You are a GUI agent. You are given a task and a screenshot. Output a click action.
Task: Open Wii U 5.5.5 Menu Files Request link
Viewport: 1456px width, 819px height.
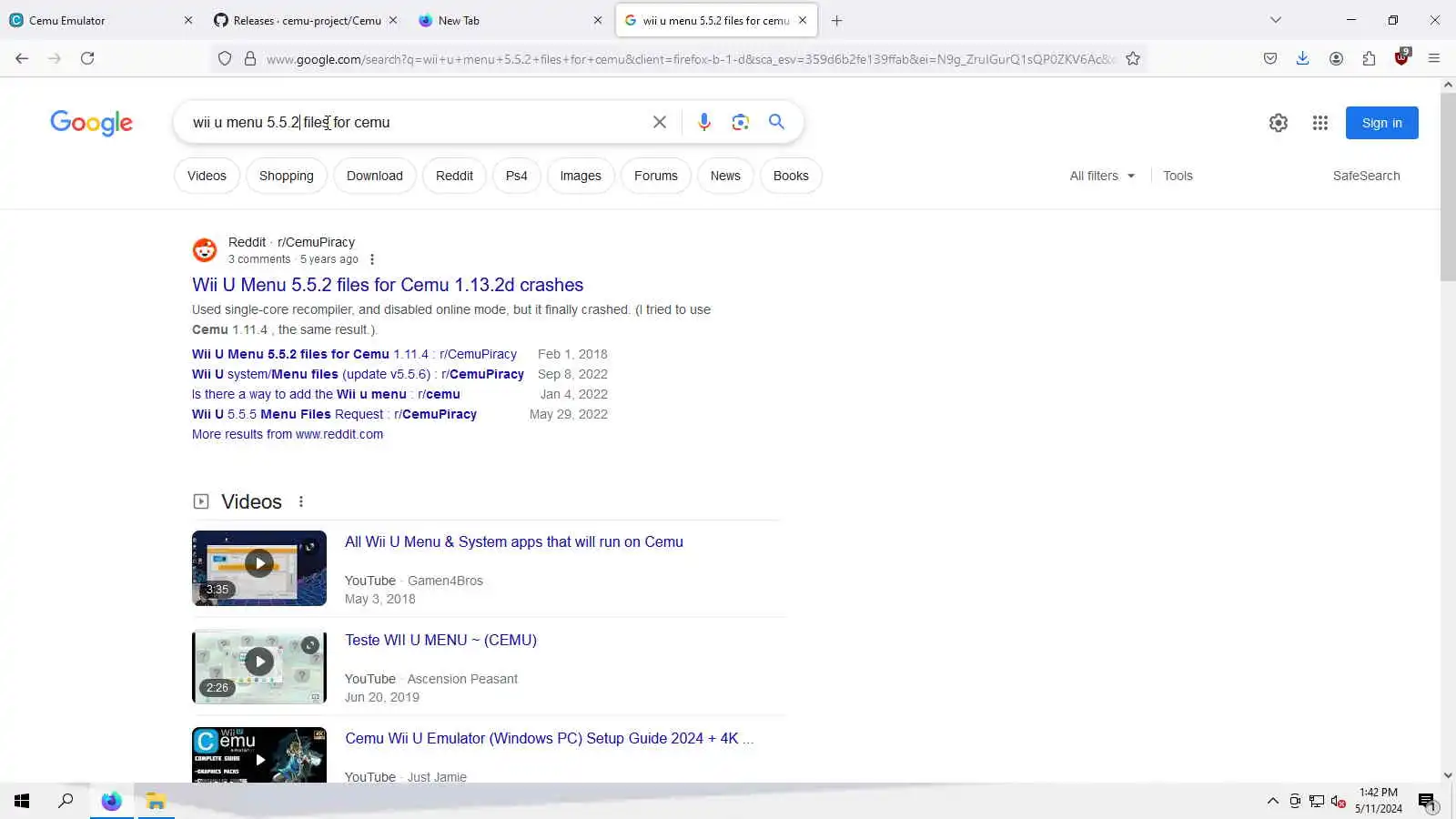(334, 414)
